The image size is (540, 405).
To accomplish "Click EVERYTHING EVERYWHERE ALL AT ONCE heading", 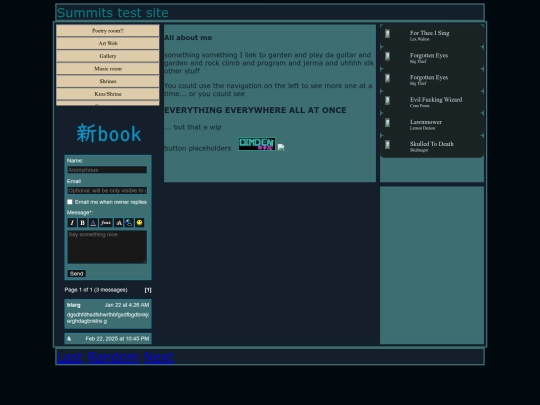I will tap(255, 110).
